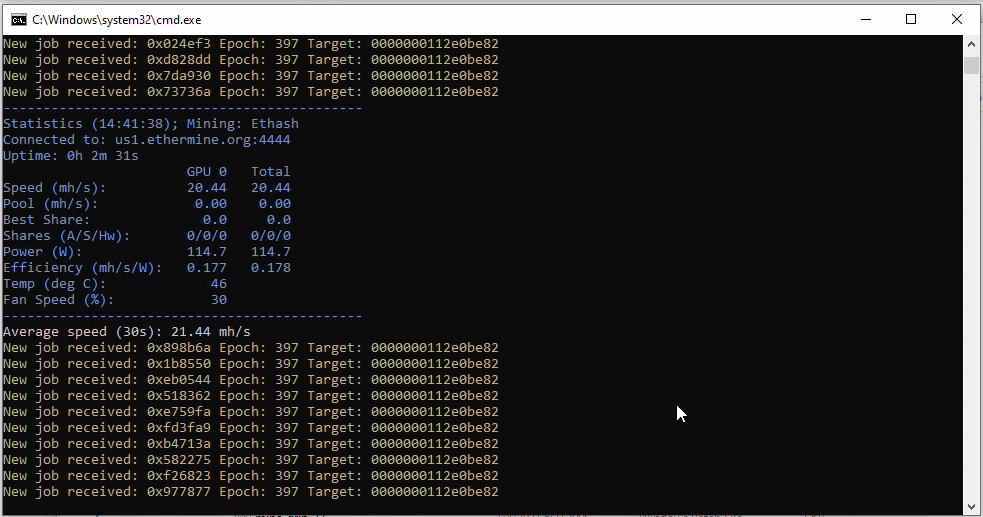The image size is (983, 517).
Task: Click the job hash 0x898b6a
Action: coord(178,348)
